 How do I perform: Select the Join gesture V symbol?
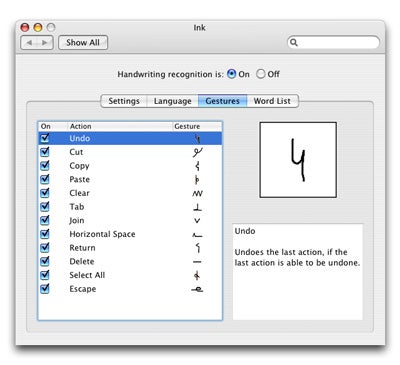point(197,221)
